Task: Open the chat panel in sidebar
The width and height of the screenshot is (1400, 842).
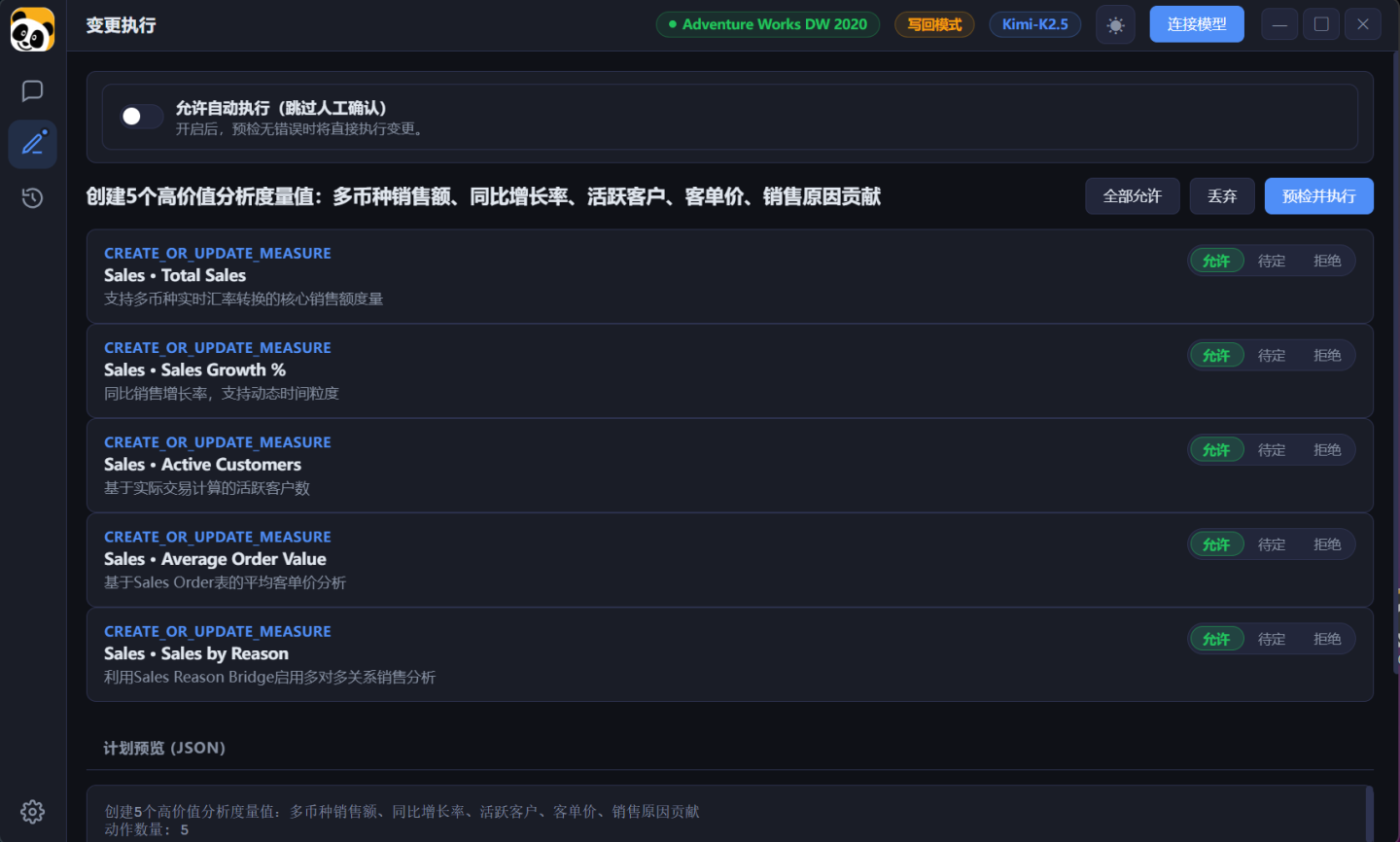Action: click(x=32, y=91)
